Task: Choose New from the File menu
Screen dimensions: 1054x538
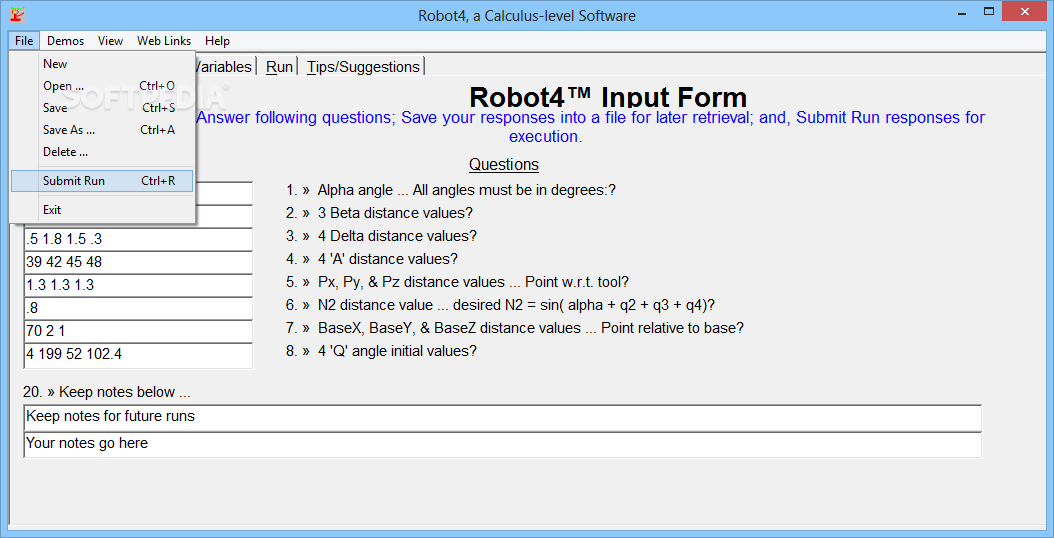Action: [x=102, y=64]
